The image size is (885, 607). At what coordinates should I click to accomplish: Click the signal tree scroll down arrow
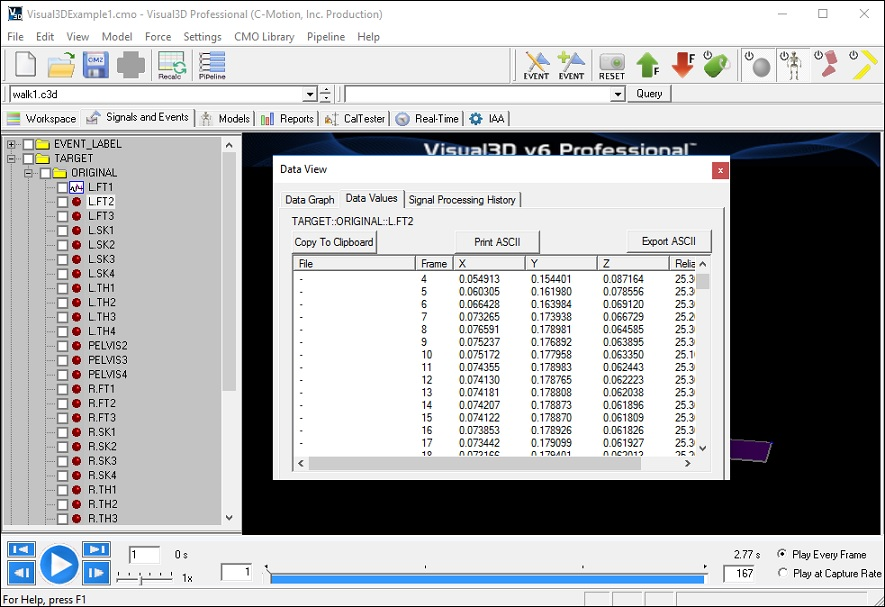coord(229,517)
